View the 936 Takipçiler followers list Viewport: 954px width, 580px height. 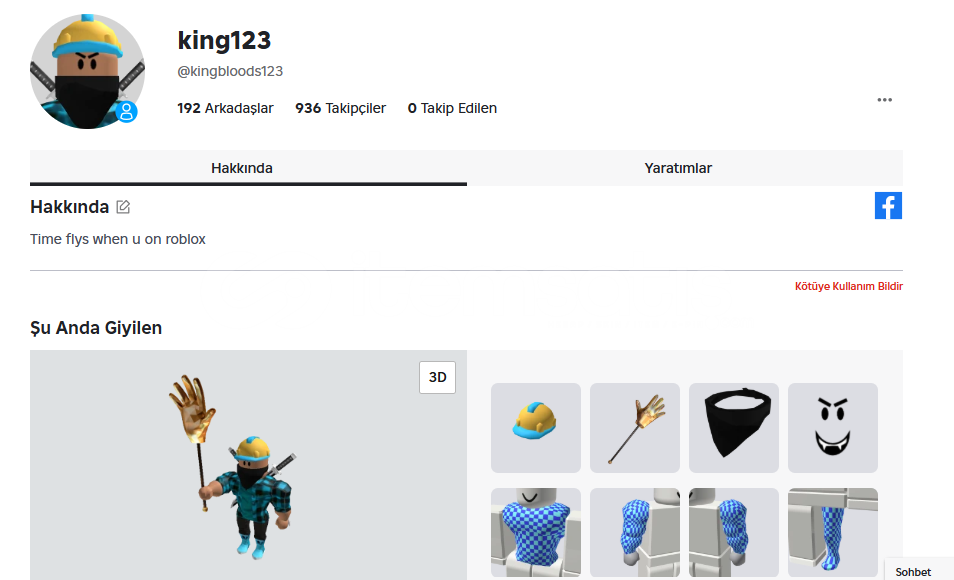click(340, 108)
